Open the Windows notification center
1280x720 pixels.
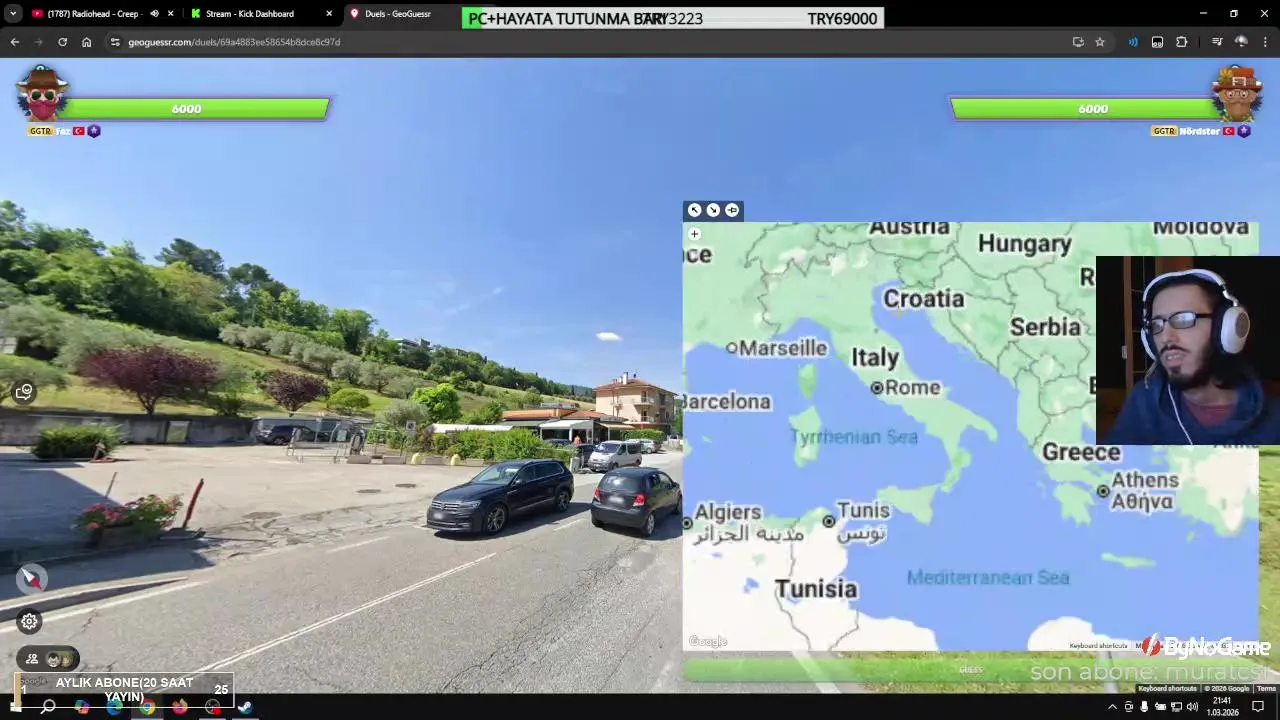click(1259, 707)
